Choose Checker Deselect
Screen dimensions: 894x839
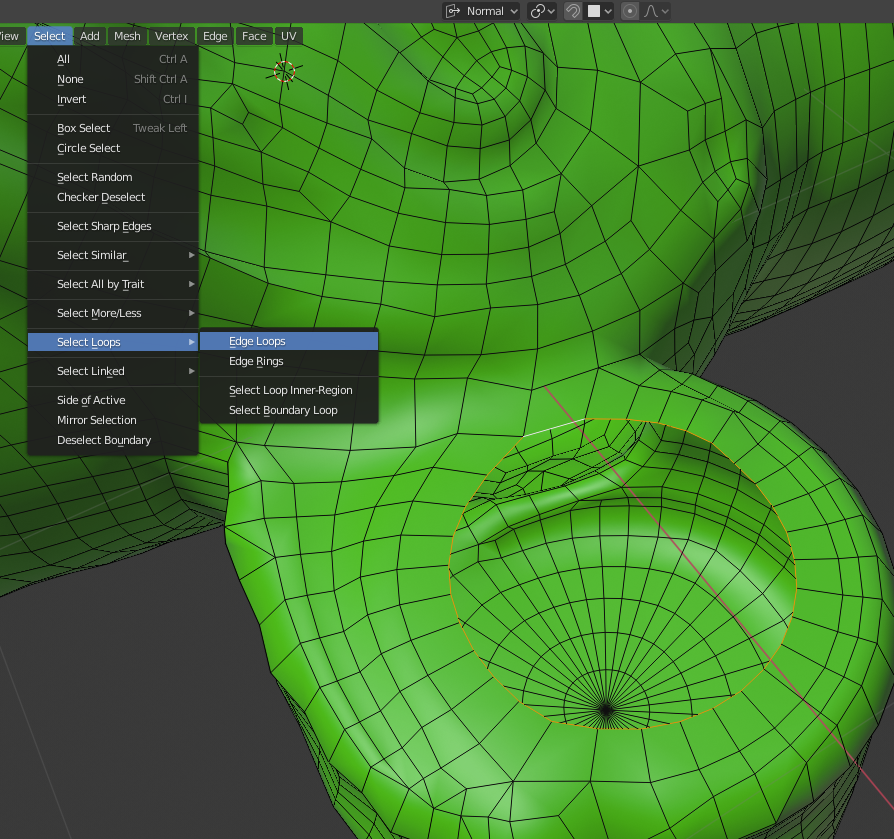click(113, 197)
